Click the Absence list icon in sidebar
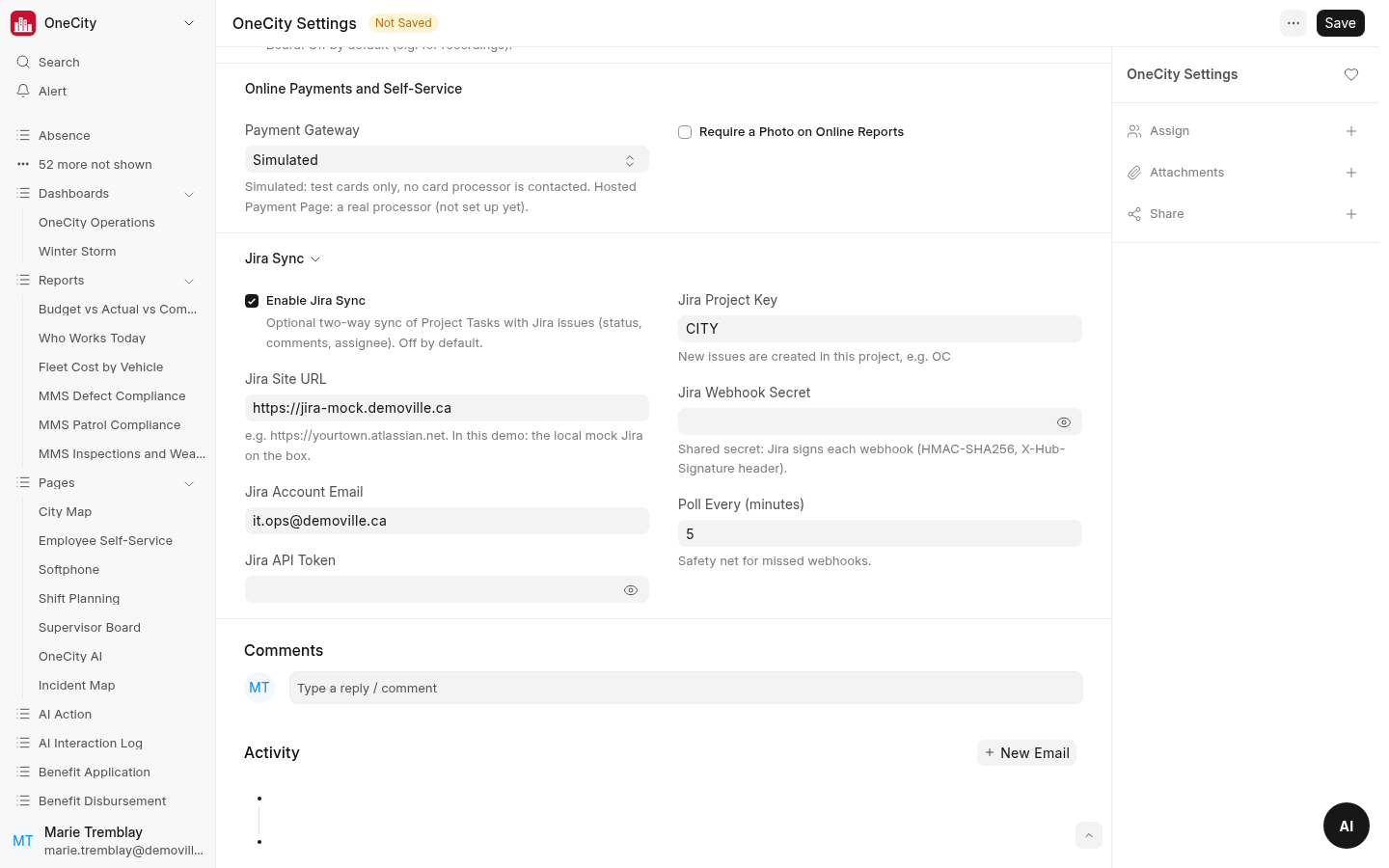Image resolution: width=1389 pixels, height=868 pixels. click(x=23, y=135)
